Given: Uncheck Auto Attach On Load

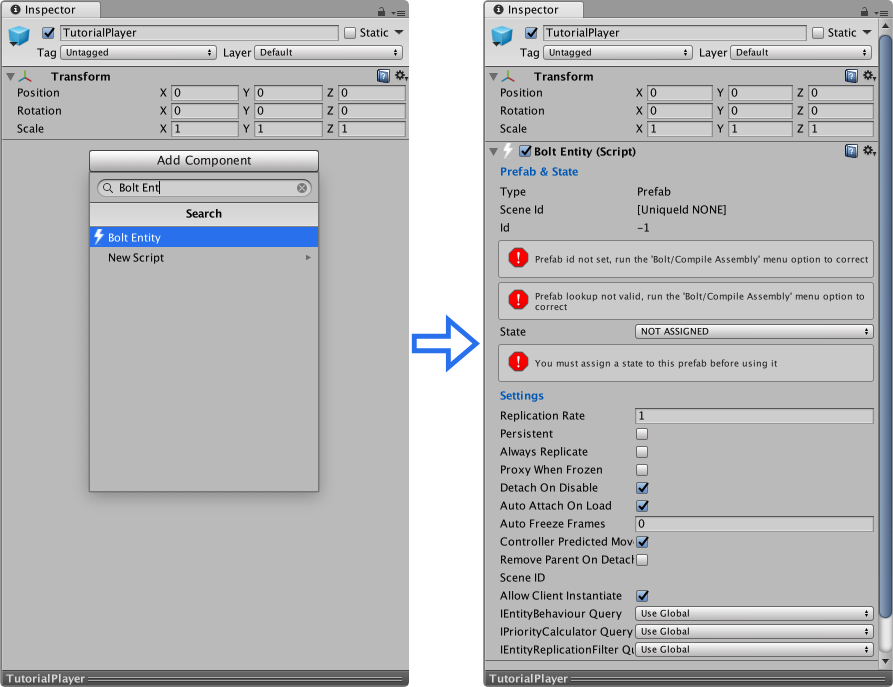Looking at the screenshot, I should pyautogui.click(x=642, y=506).
